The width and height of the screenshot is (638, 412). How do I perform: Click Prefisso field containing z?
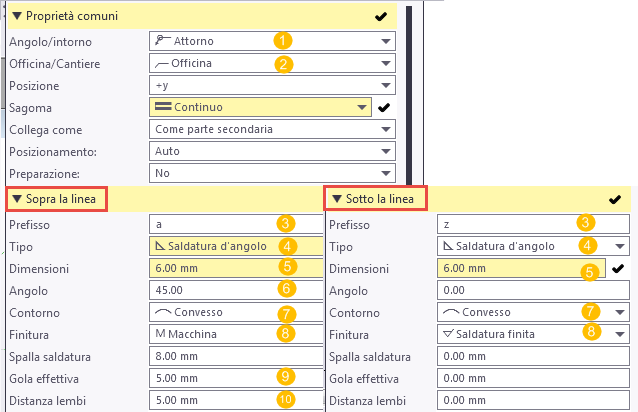tap(533, 224)
